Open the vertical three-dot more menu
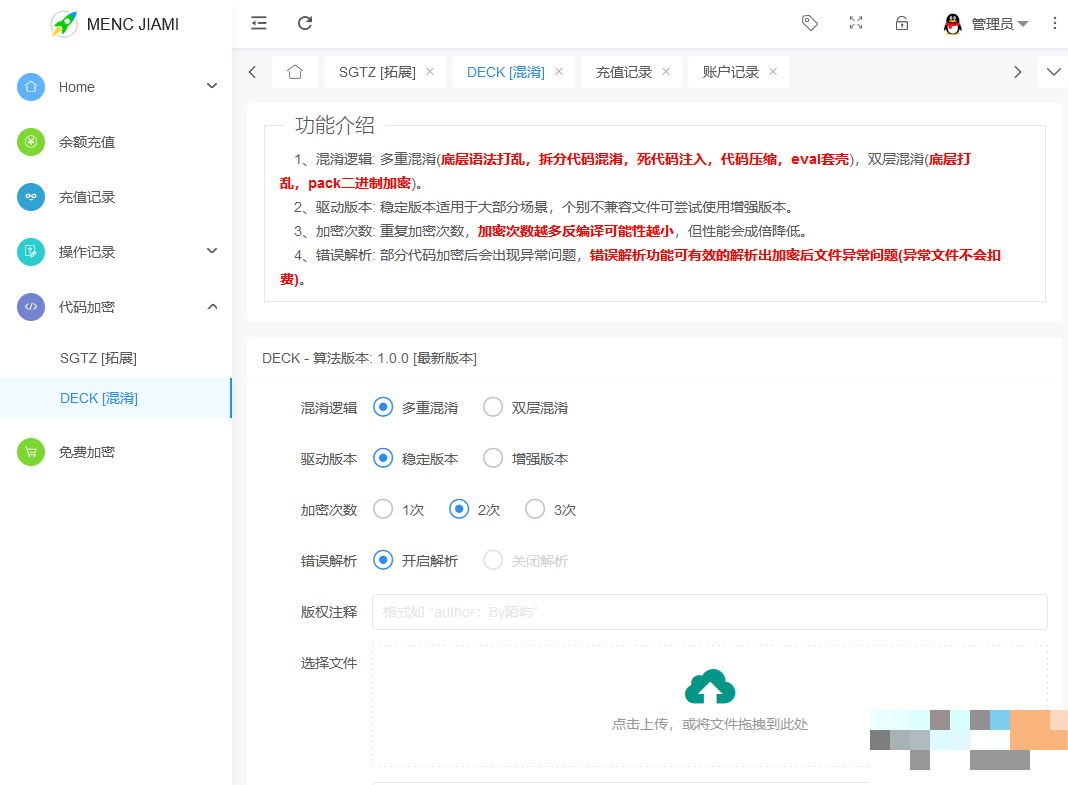 (x=1054, y=23)
